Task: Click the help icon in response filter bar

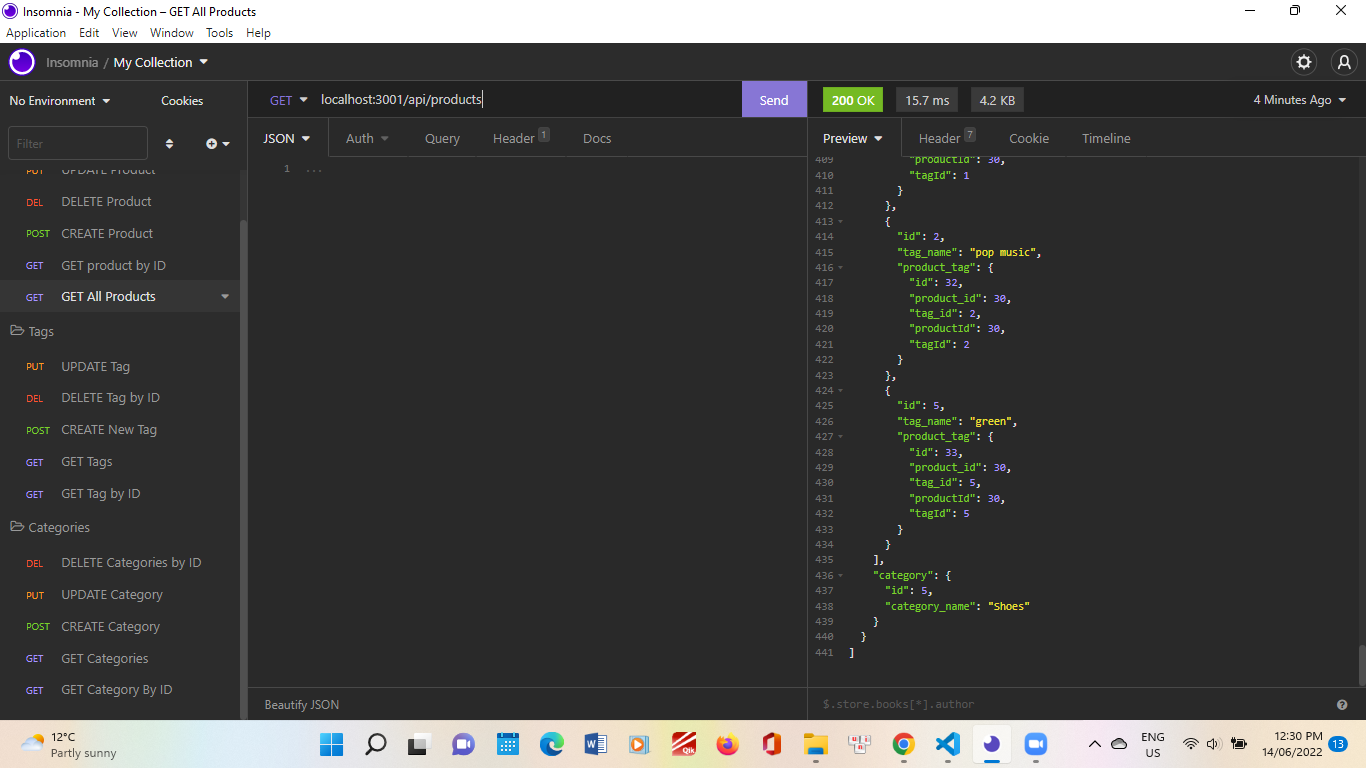Action: (x=1342, y=705)
